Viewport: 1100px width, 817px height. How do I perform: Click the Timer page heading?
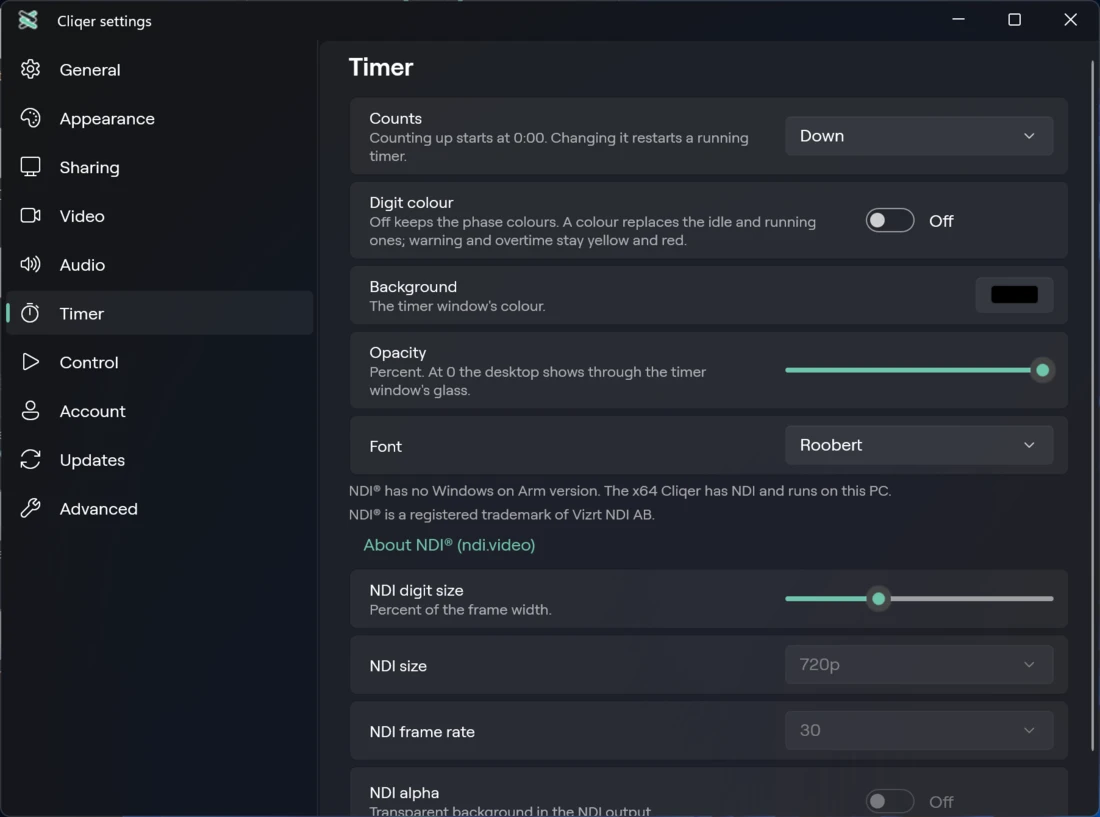381,67
